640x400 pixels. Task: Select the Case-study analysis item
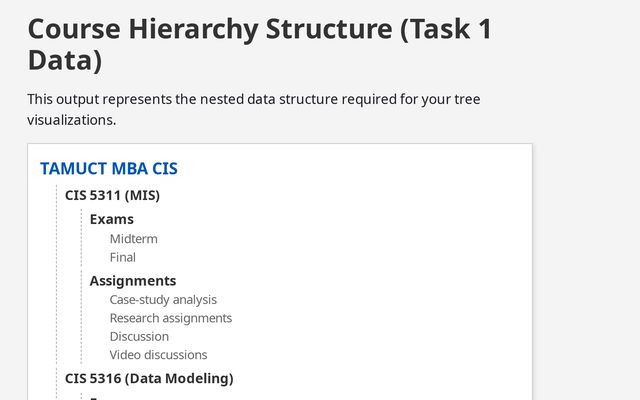(163, 300)
